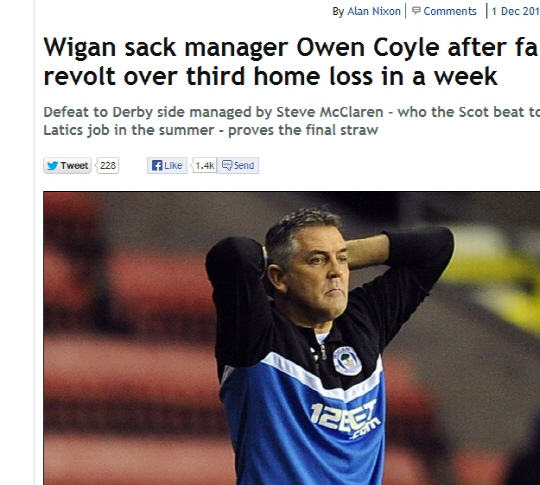Click the By label before author name

[338, 12]
